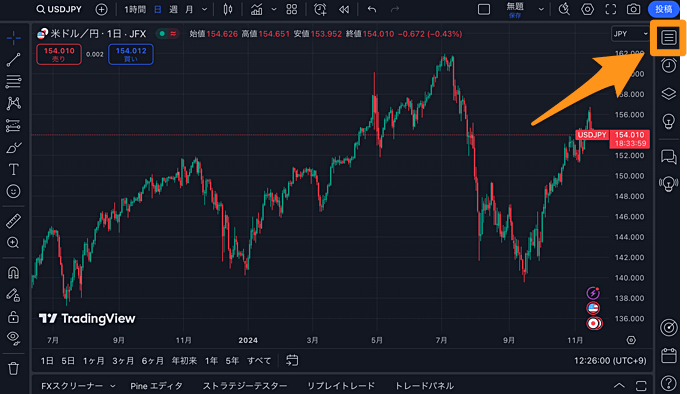Viewport: 687px width, 394px height.
Task: Open the chat speech bubbles panel
Action: point(669,156)
